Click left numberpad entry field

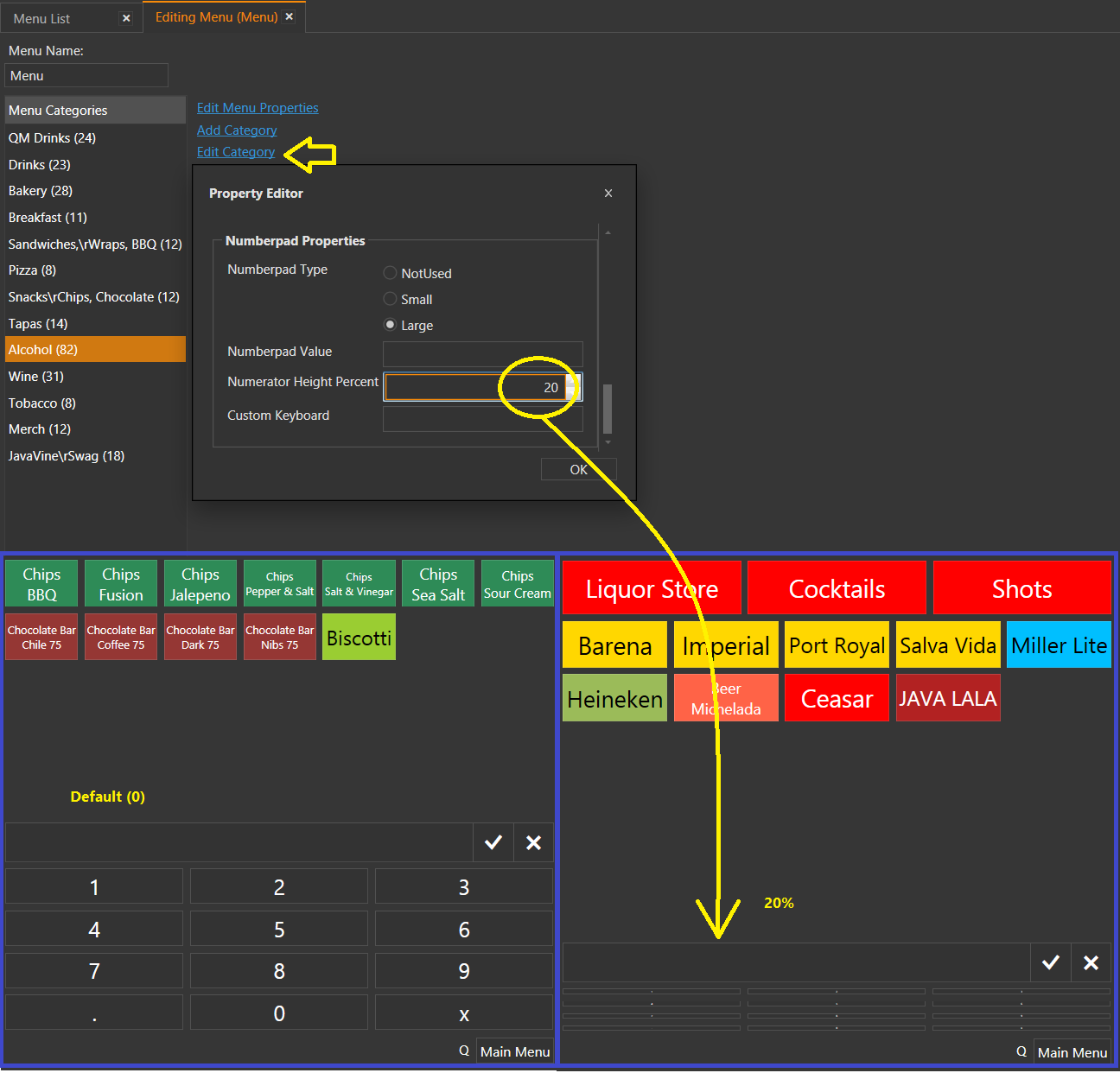tap(239, 842)
